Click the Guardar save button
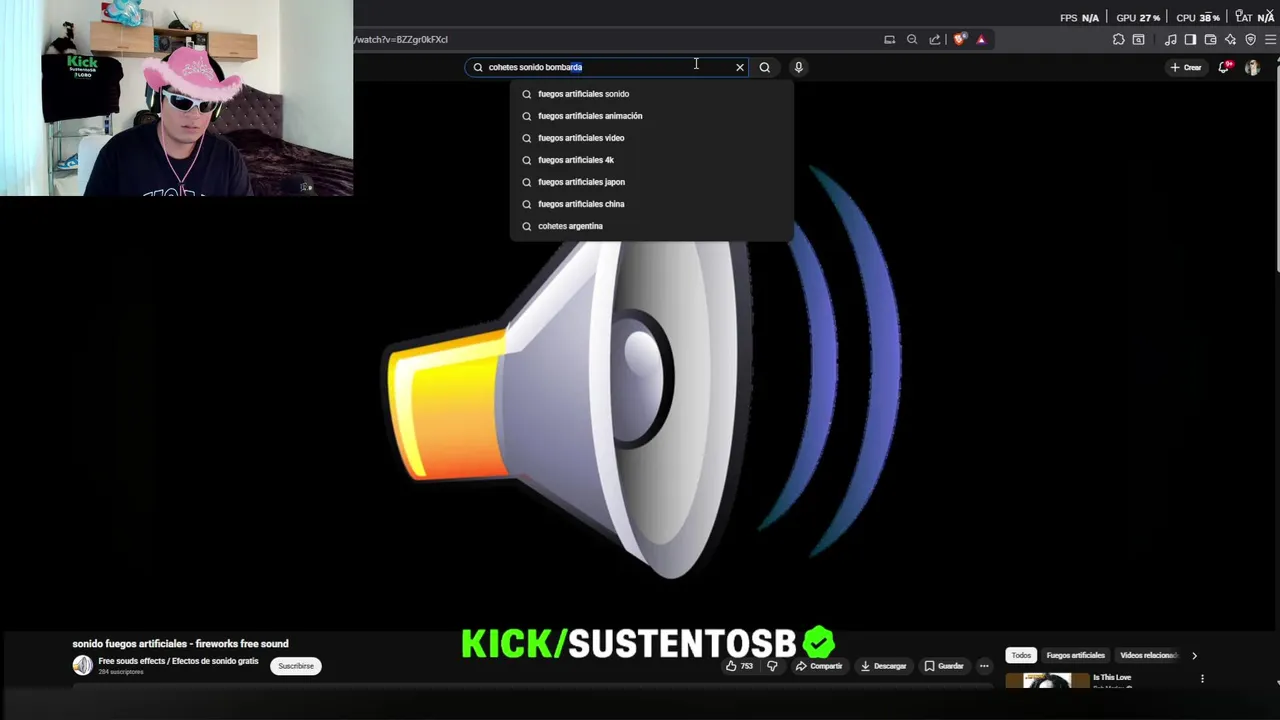This screenshot has height=720, width=1280. [x=944, y=666]
